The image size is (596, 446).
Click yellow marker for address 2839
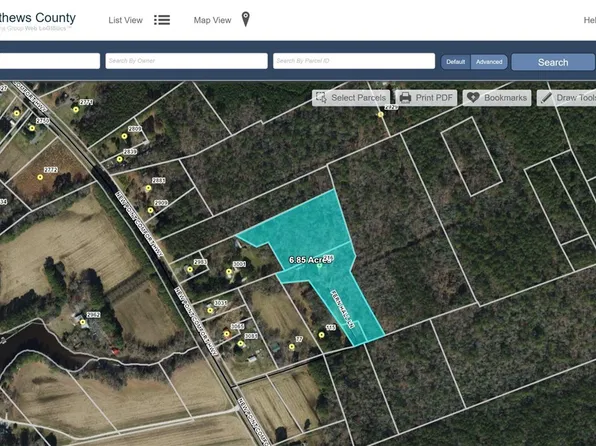(120, 159)
